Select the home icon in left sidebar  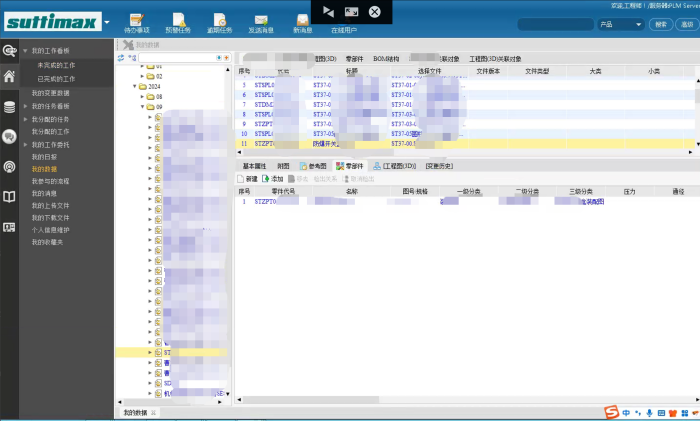tap(9, 76)
